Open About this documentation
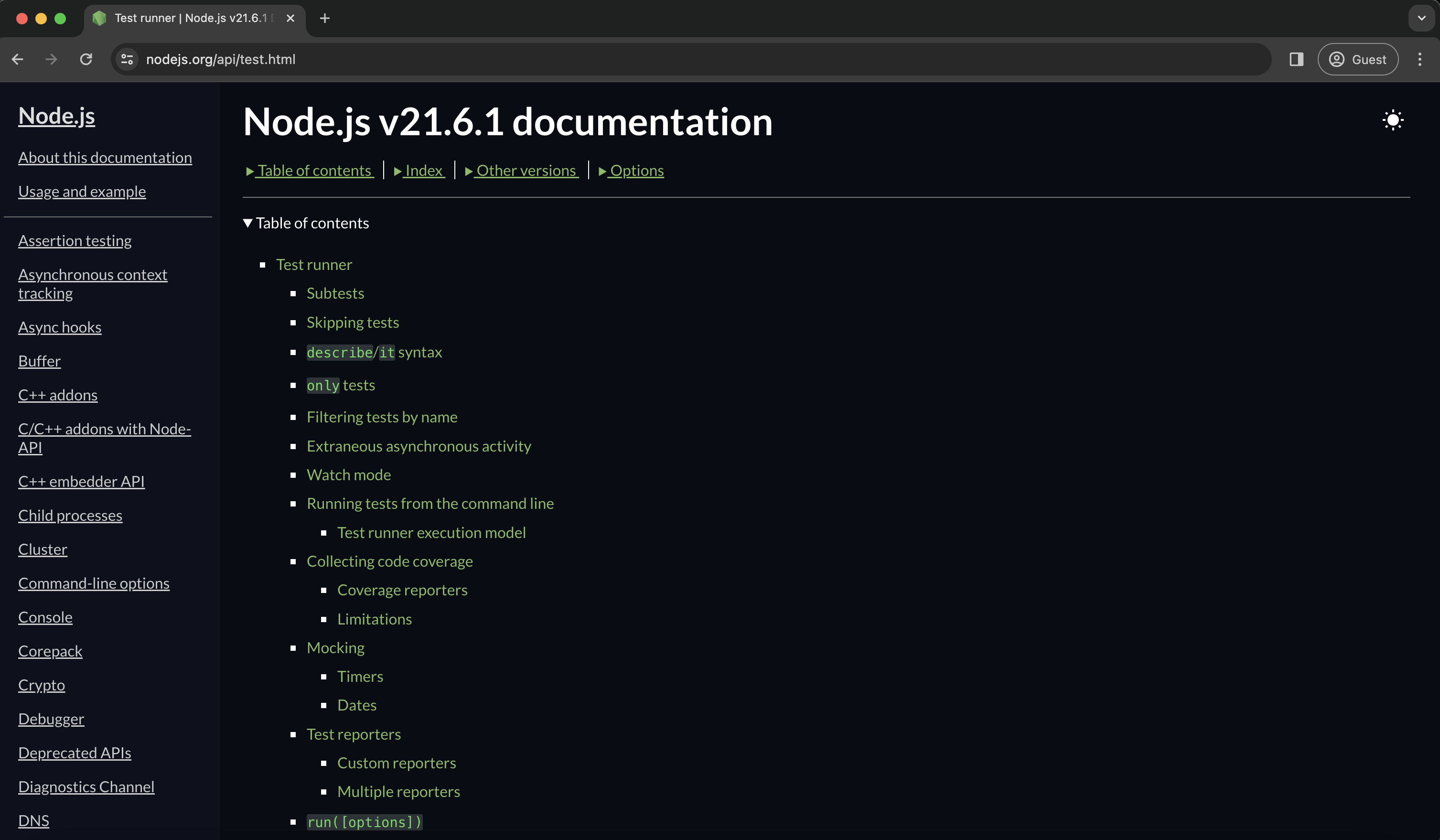1440x840 pixels. click(105, 158)
